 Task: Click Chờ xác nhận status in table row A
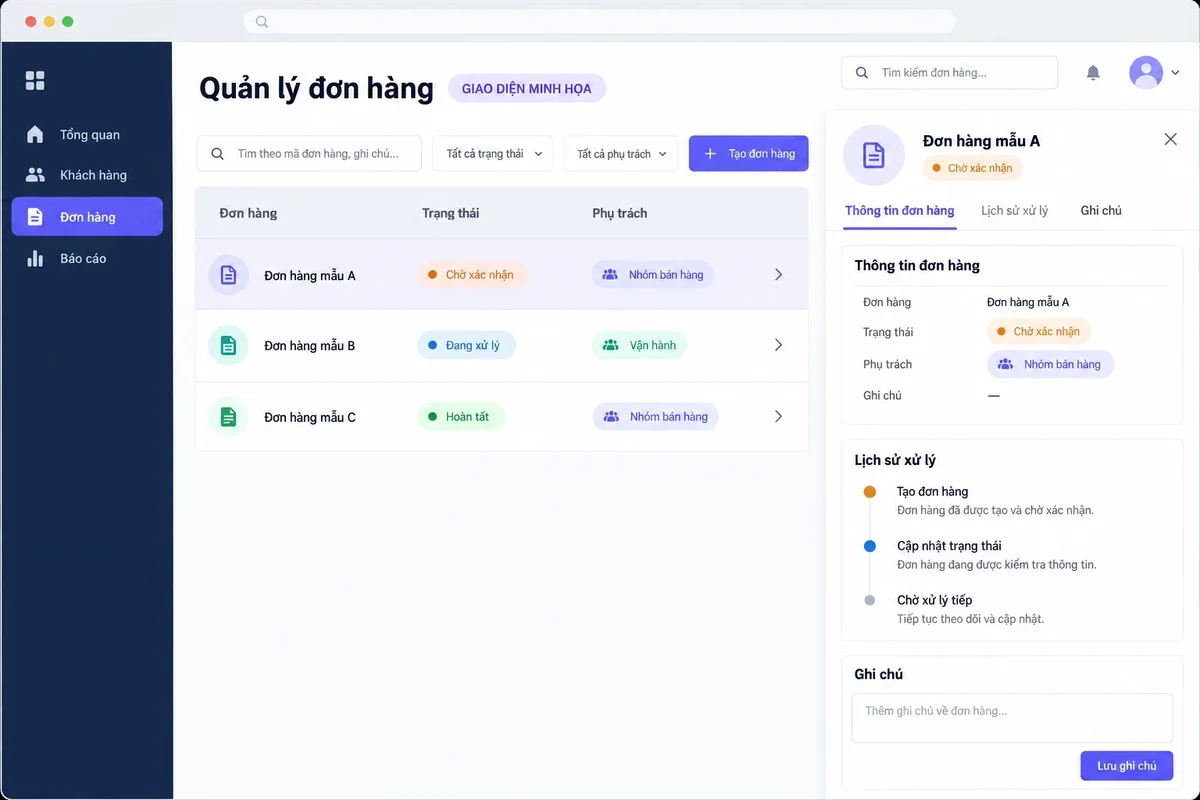point(472,274)
